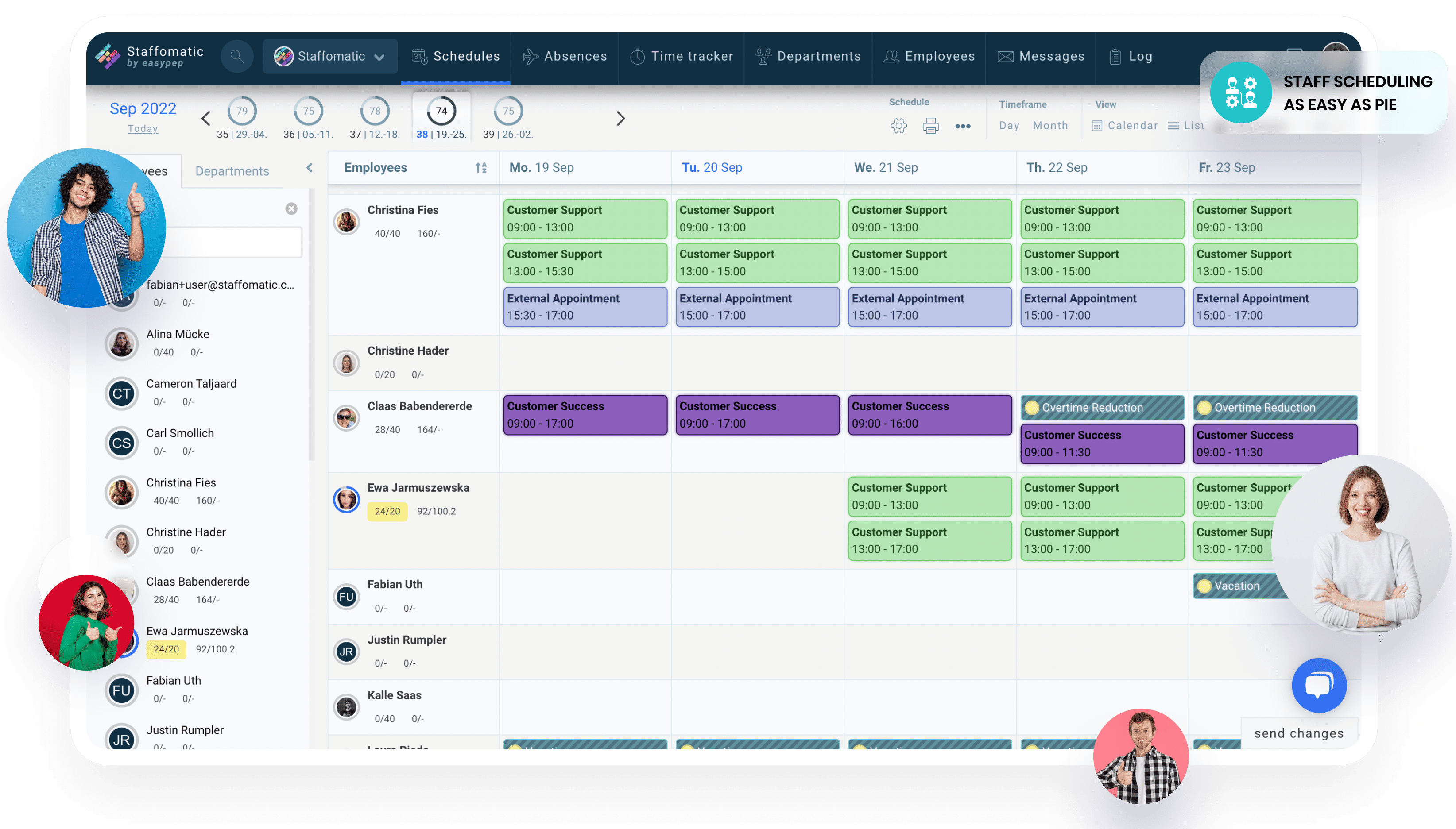Select the List view
This screenshot has height=829, width=1456.
click(1186, 125)
